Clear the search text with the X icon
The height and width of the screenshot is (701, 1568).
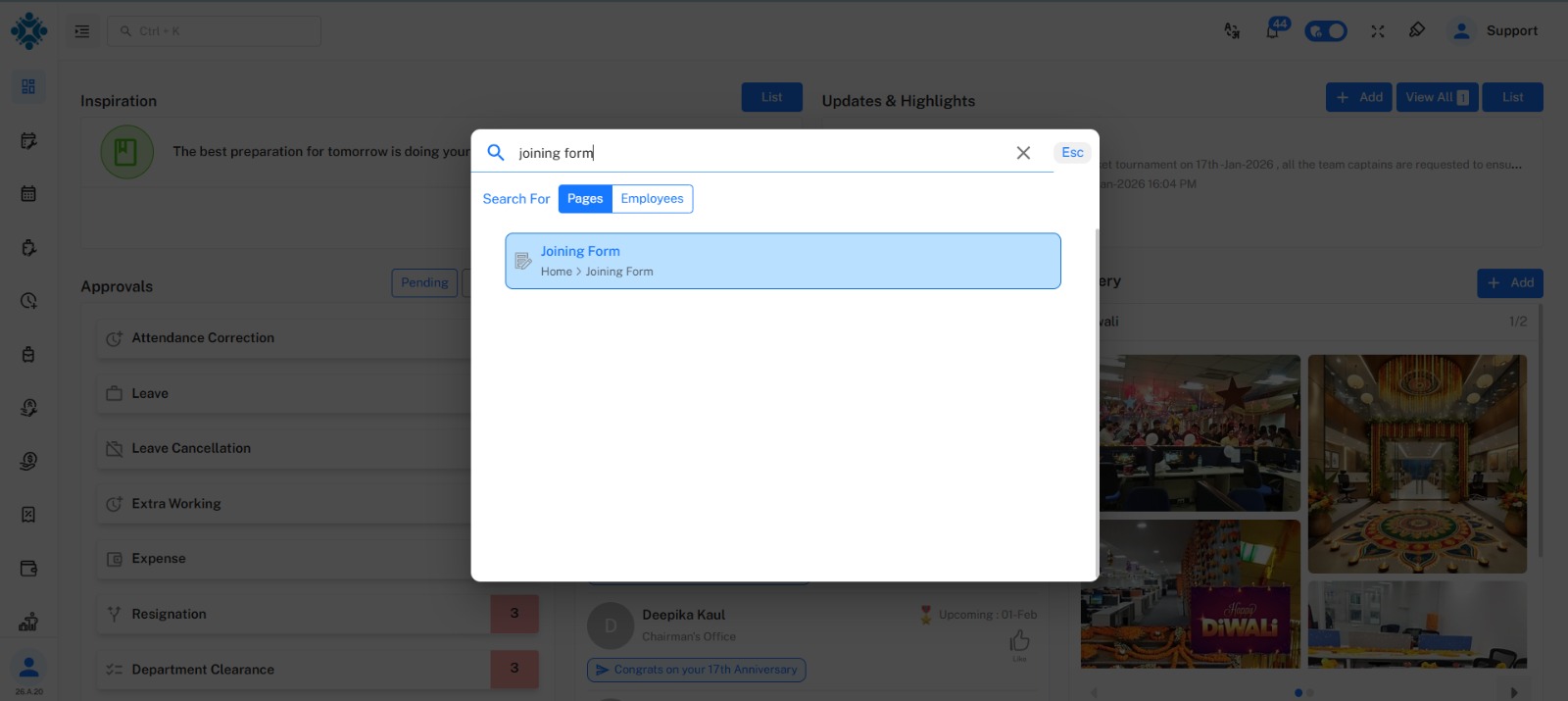(x=1023, y=152)
